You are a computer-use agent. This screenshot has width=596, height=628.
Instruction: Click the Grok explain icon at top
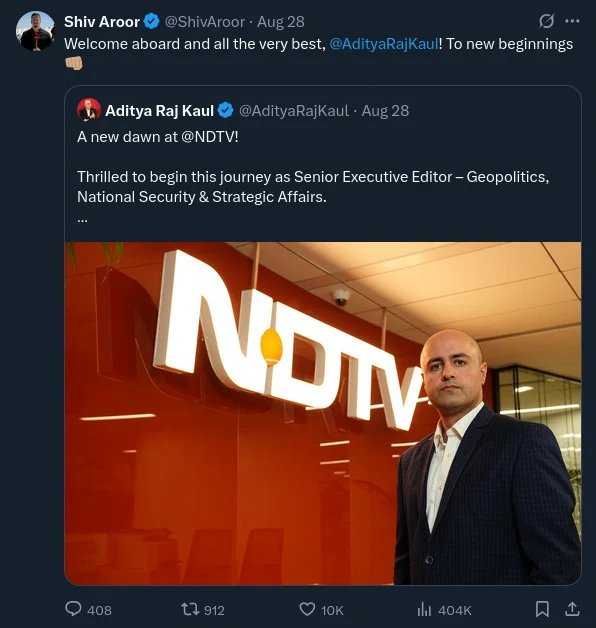click(x=546, y=21)
